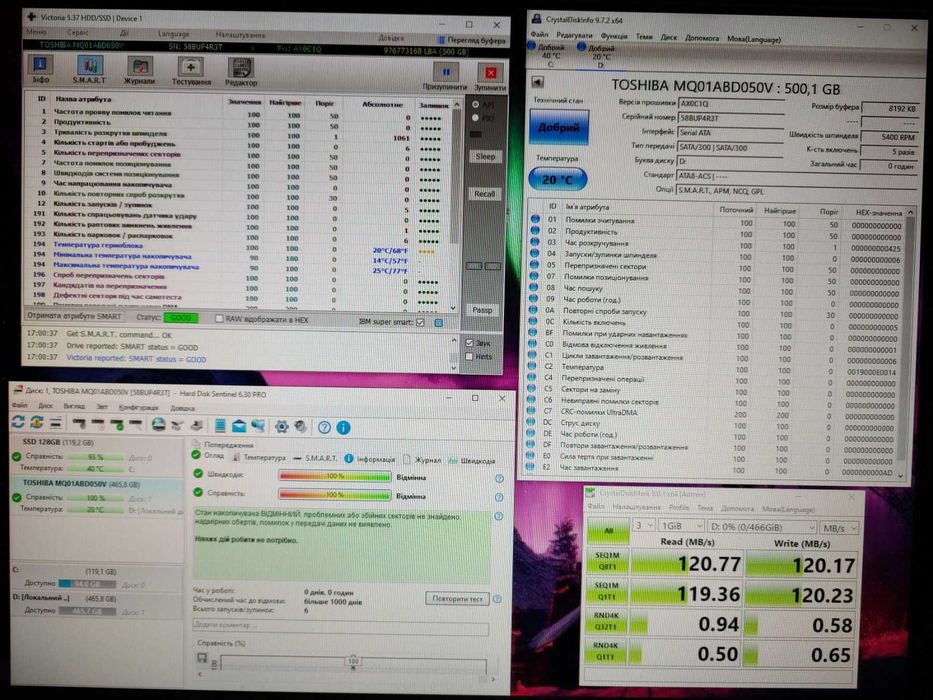Open Тестування (testing) in Victoria

(x=191, y=71)
